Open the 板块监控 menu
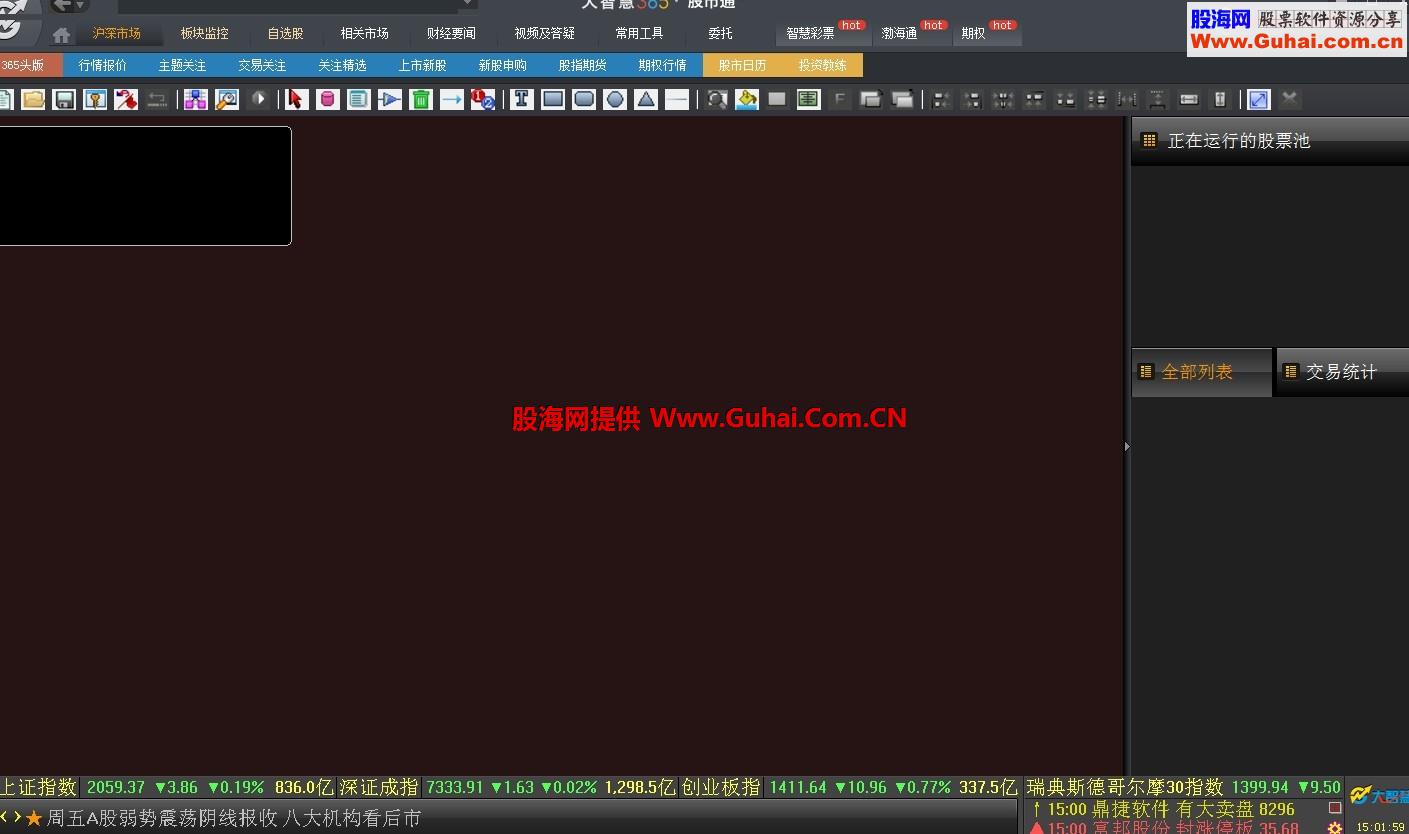 click(x=205, y=33)
